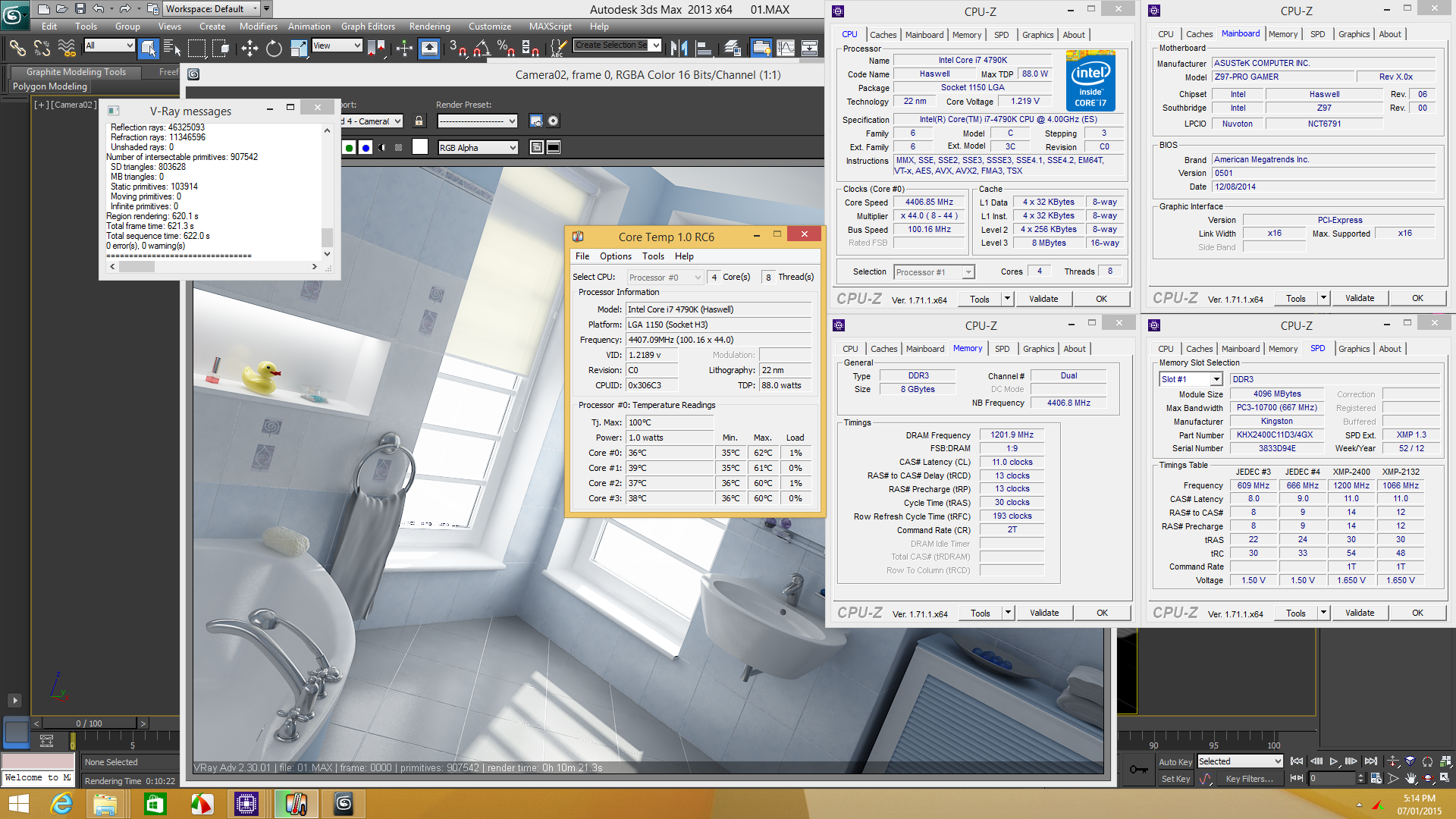Activate the Select Object tool
1456x819 pixels.
pos(149,49)
